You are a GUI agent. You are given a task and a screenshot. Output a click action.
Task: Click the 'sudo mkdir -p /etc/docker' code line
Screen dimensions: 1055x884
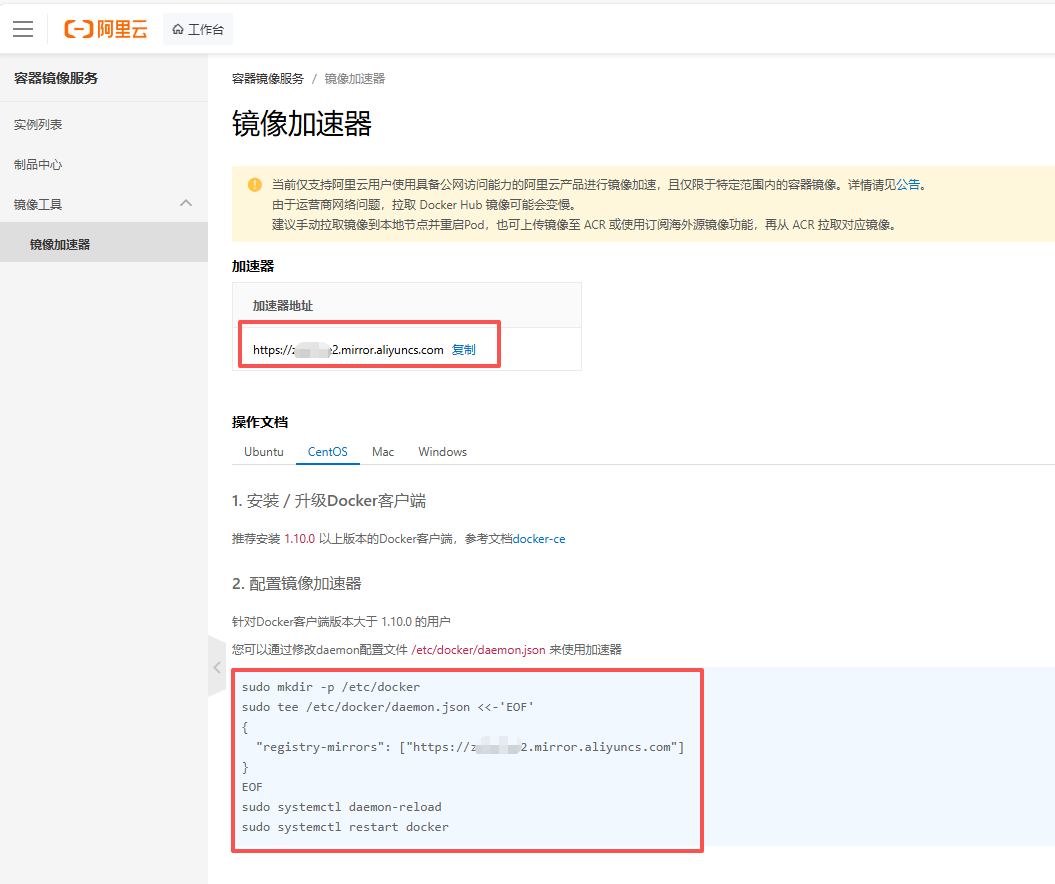330,687
